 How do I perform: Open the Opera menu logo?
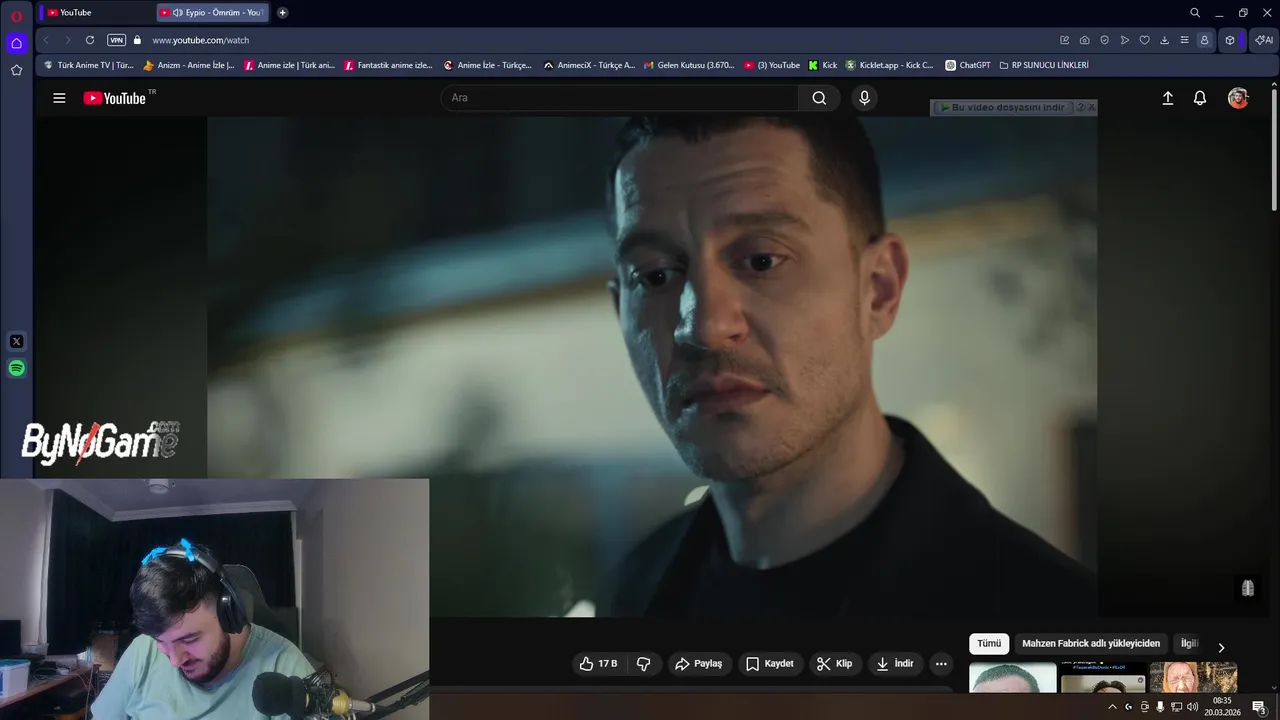[x=16, y=15]
